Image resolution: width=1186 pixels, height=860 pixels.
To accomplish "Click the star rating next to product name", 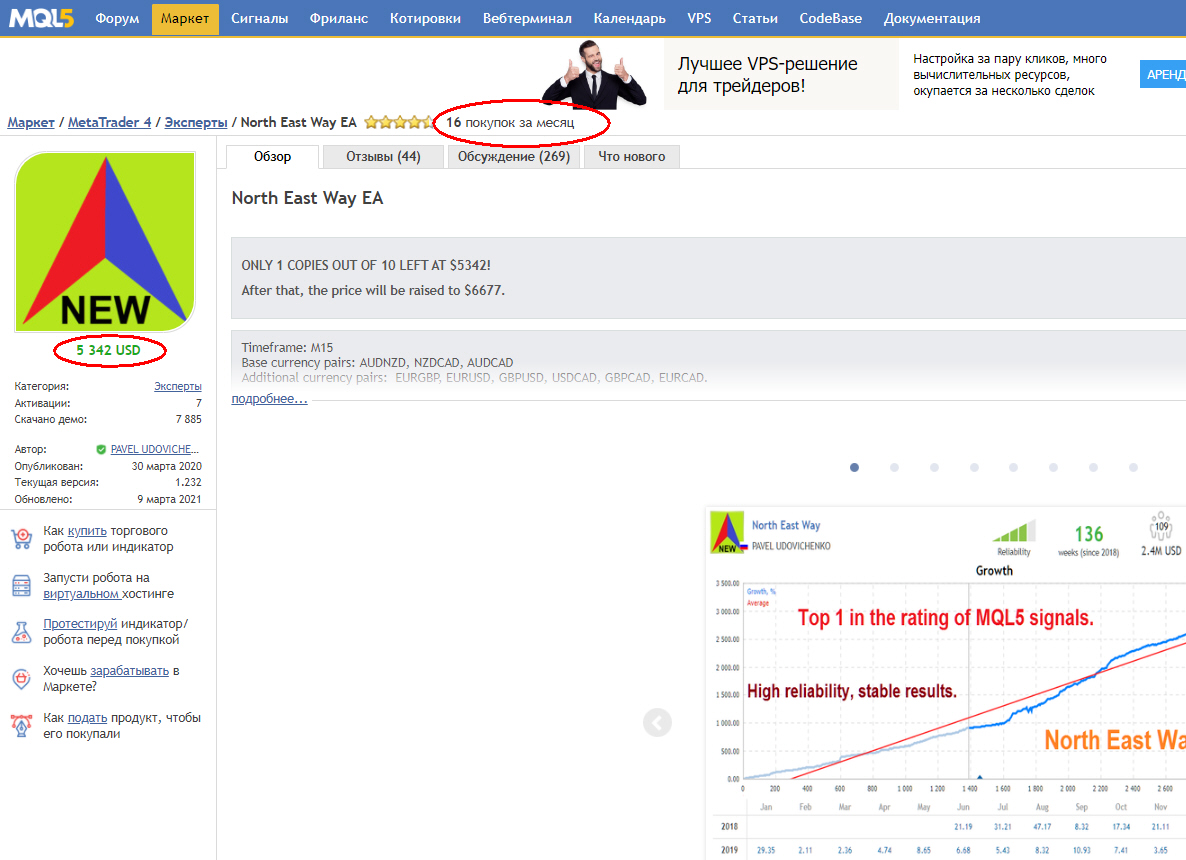I will coord(399,123).
